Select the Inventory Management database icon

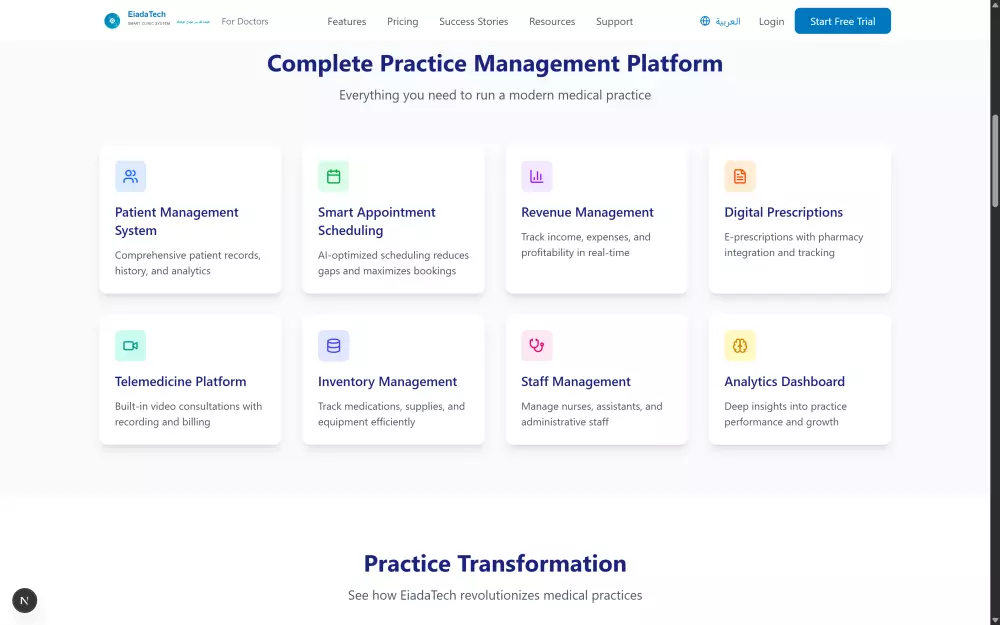click(333, 345)
